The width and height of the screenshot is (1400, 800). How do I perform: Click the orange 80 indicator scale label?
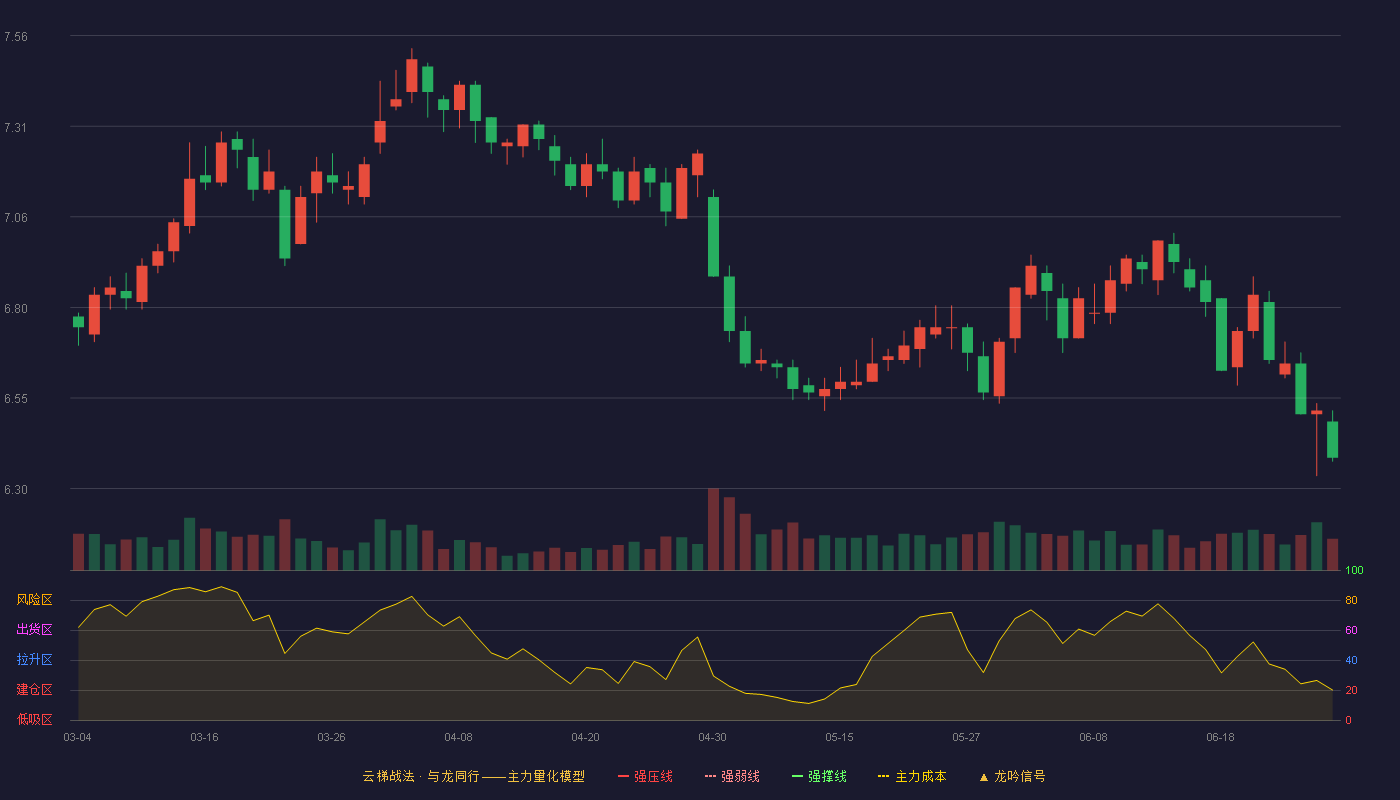1351,600
